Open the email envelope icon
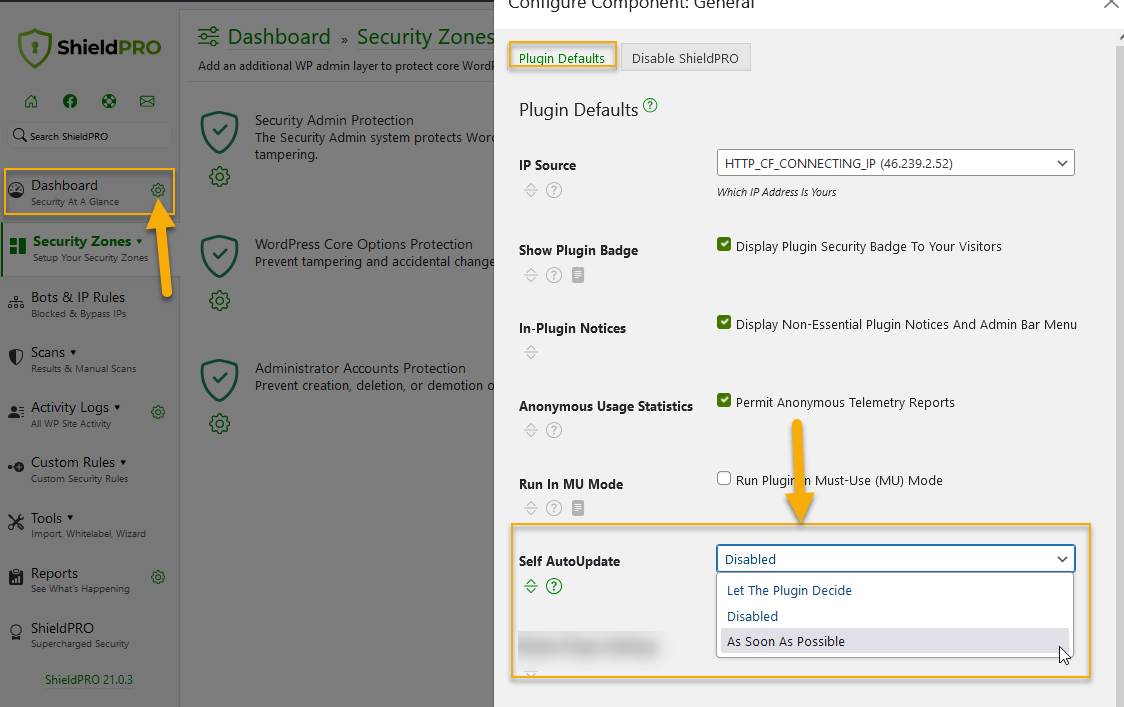The image size is (1124, 707). coord(147,101)
